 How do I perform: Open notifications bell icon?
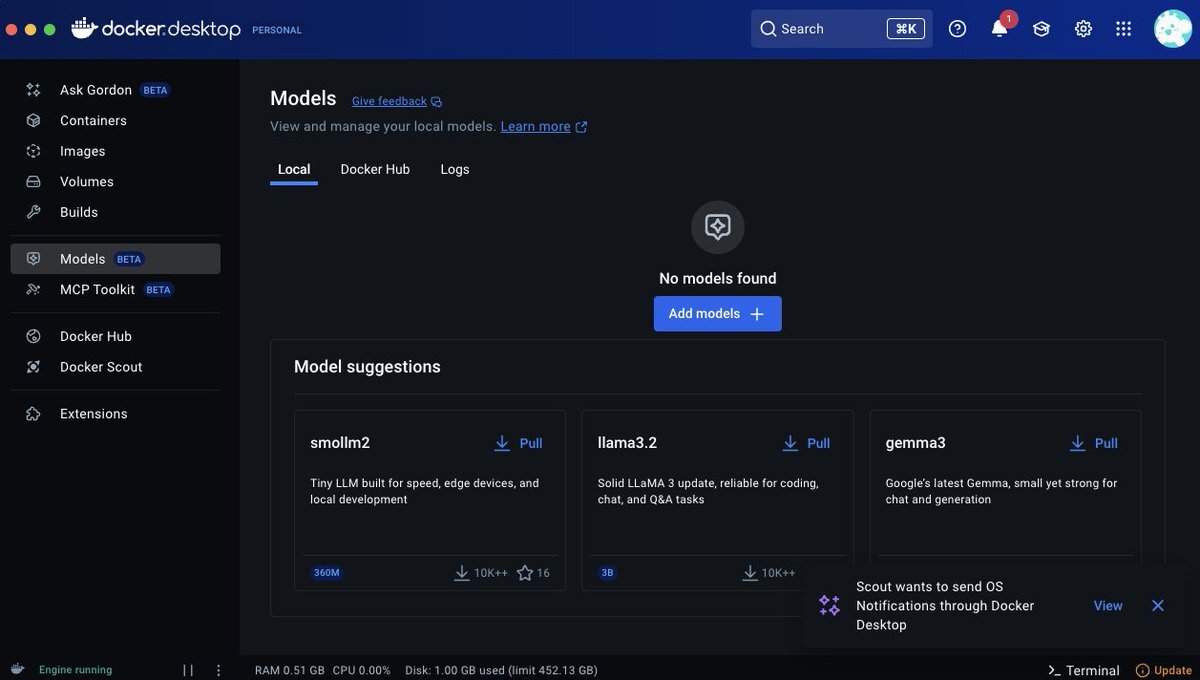(x=999, y=28)
